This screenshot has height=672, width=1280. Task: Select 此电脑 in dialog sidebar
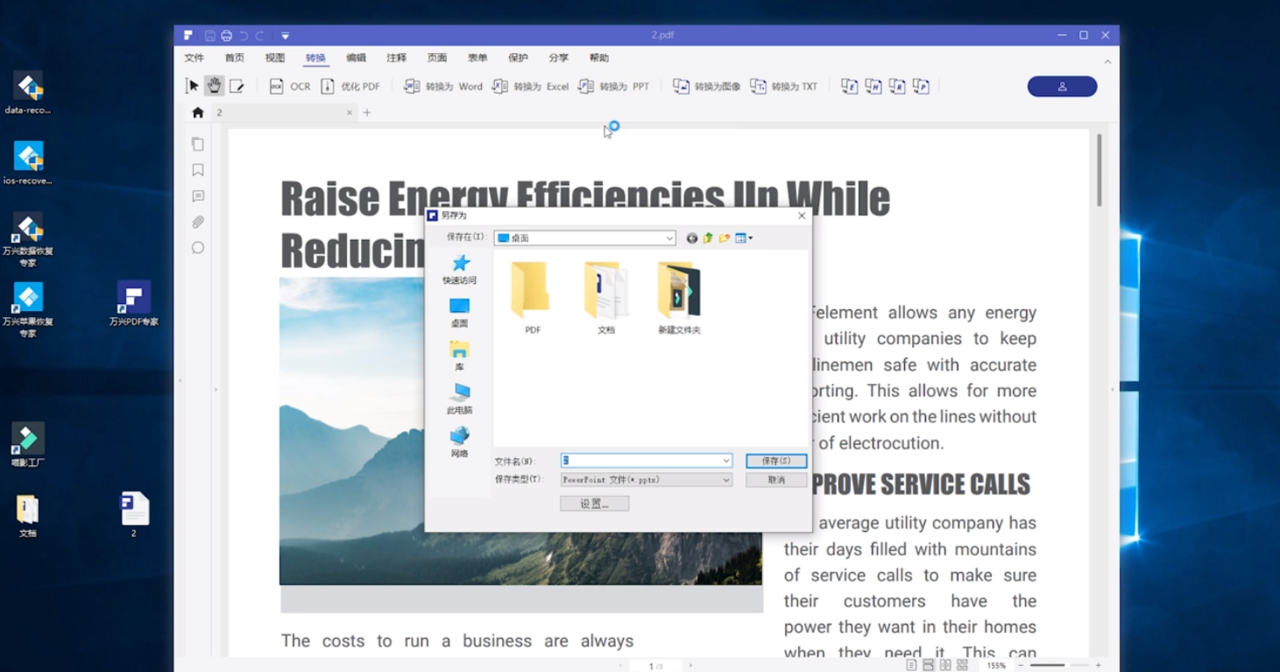point(460,399)
